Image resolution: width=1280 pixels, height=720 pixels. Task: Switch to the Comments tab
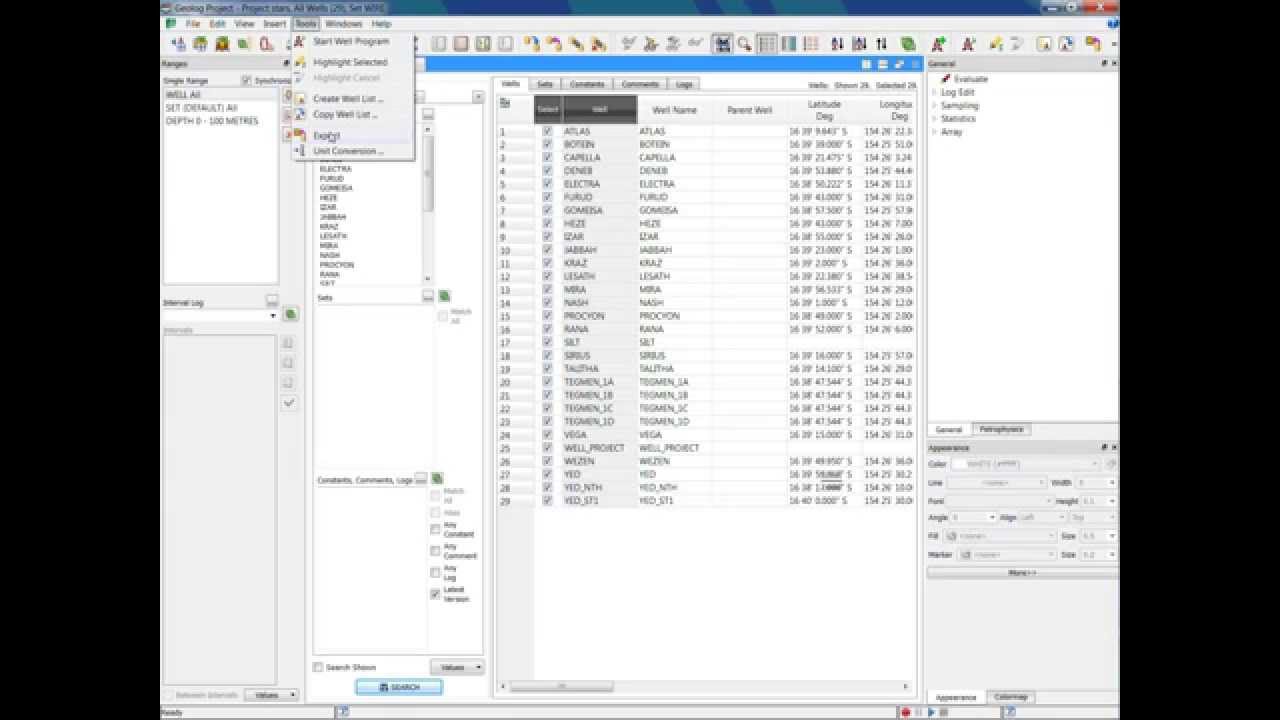point(640,85)
